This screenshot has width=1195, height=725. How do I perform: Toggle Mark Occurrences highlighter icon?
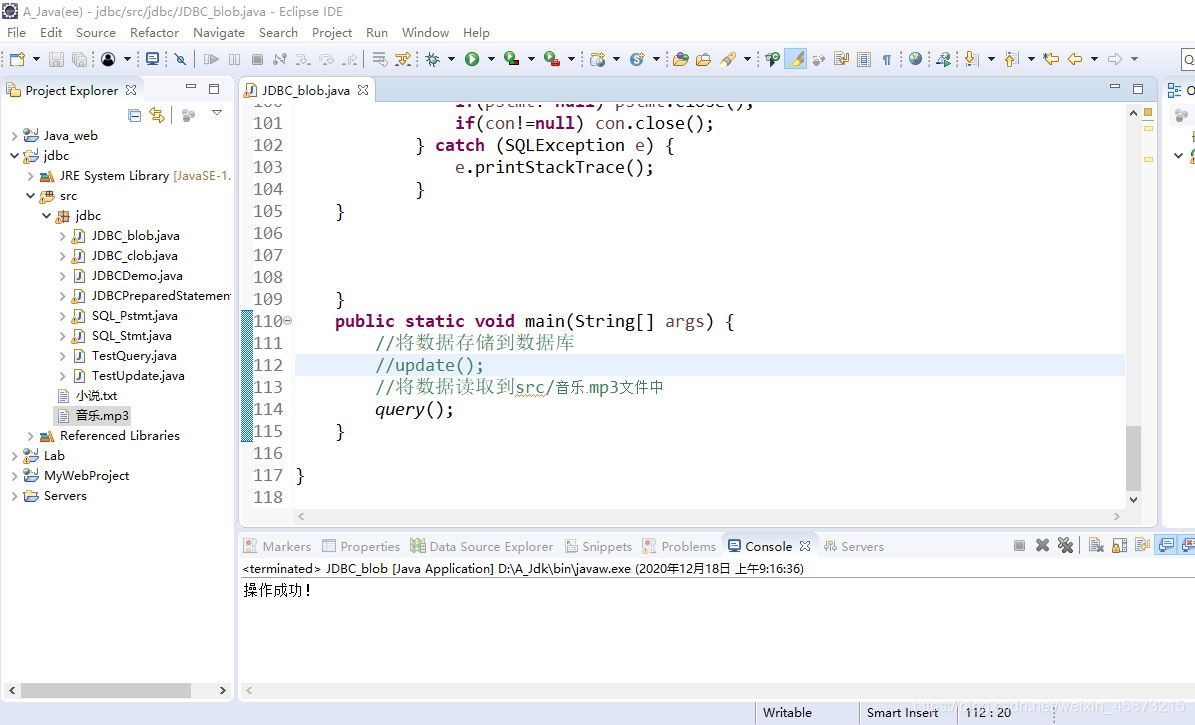tap(796, 59)
